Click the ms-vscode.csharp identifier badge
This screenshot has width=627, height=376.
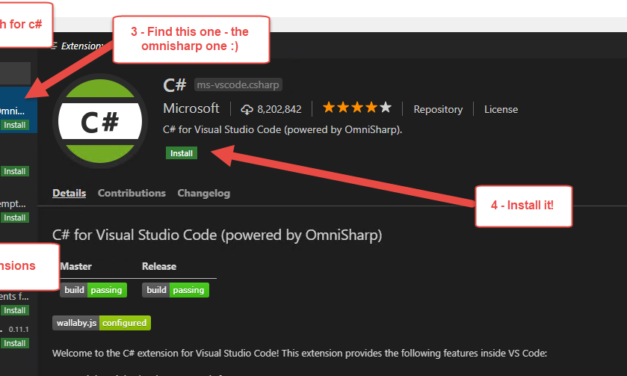pos(238,85)
